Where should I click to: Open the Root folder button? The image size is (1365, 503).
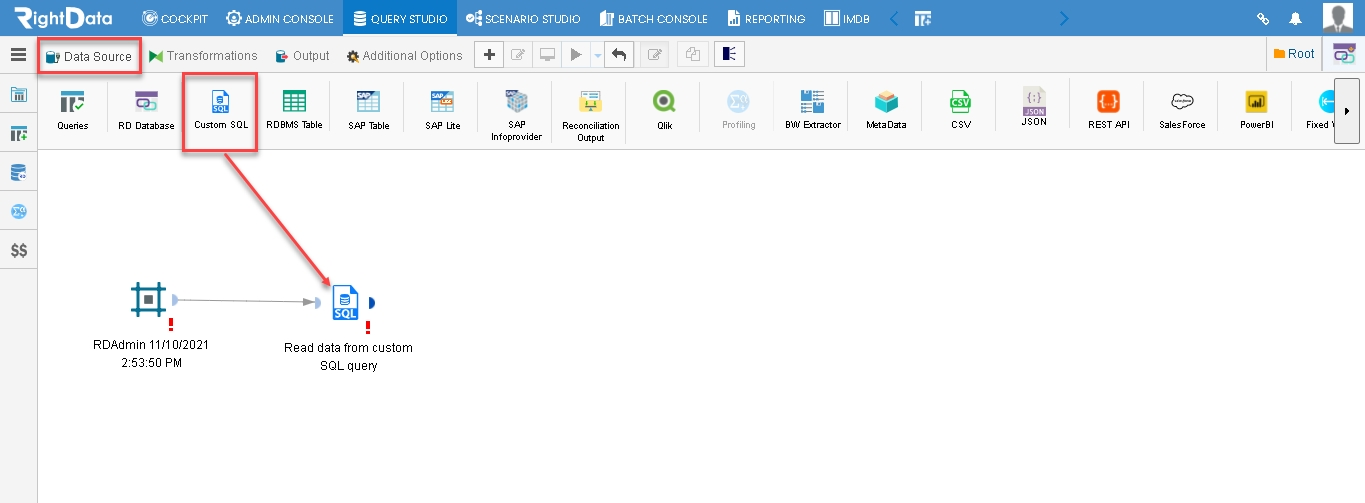[1294, 54]
